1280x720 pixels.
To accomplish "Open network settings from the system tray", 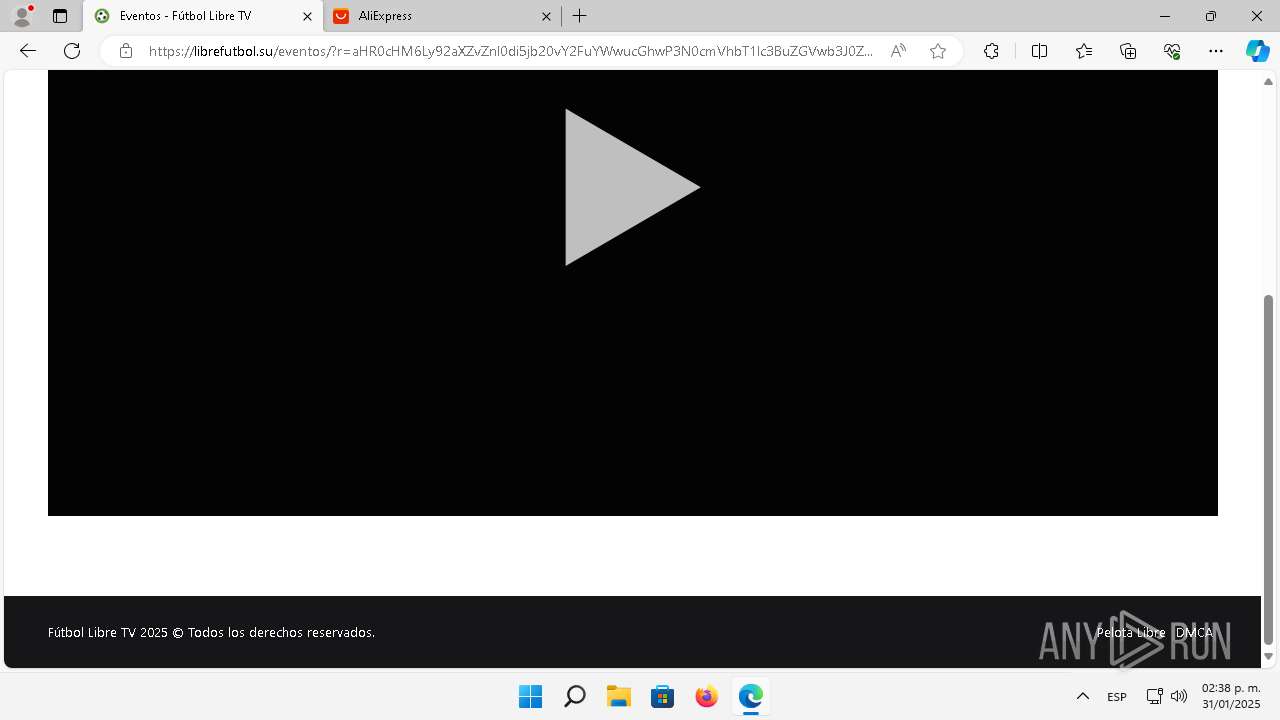I will tap(1154, 696).
